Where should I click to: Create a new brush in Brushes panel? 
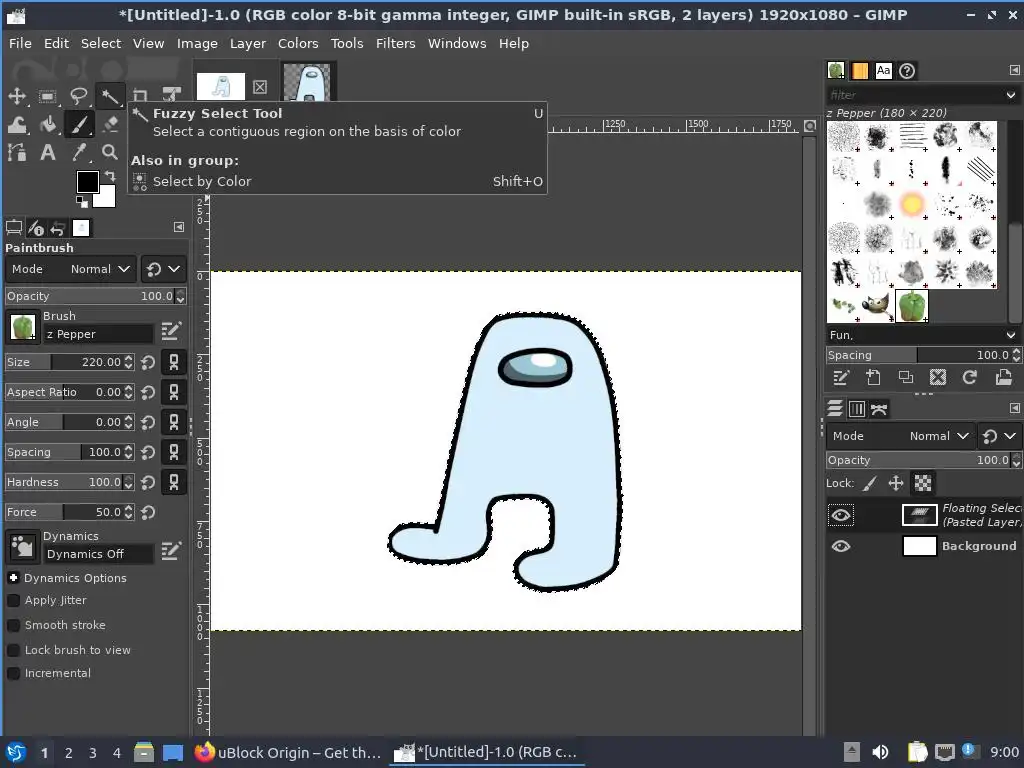(873, 377)
